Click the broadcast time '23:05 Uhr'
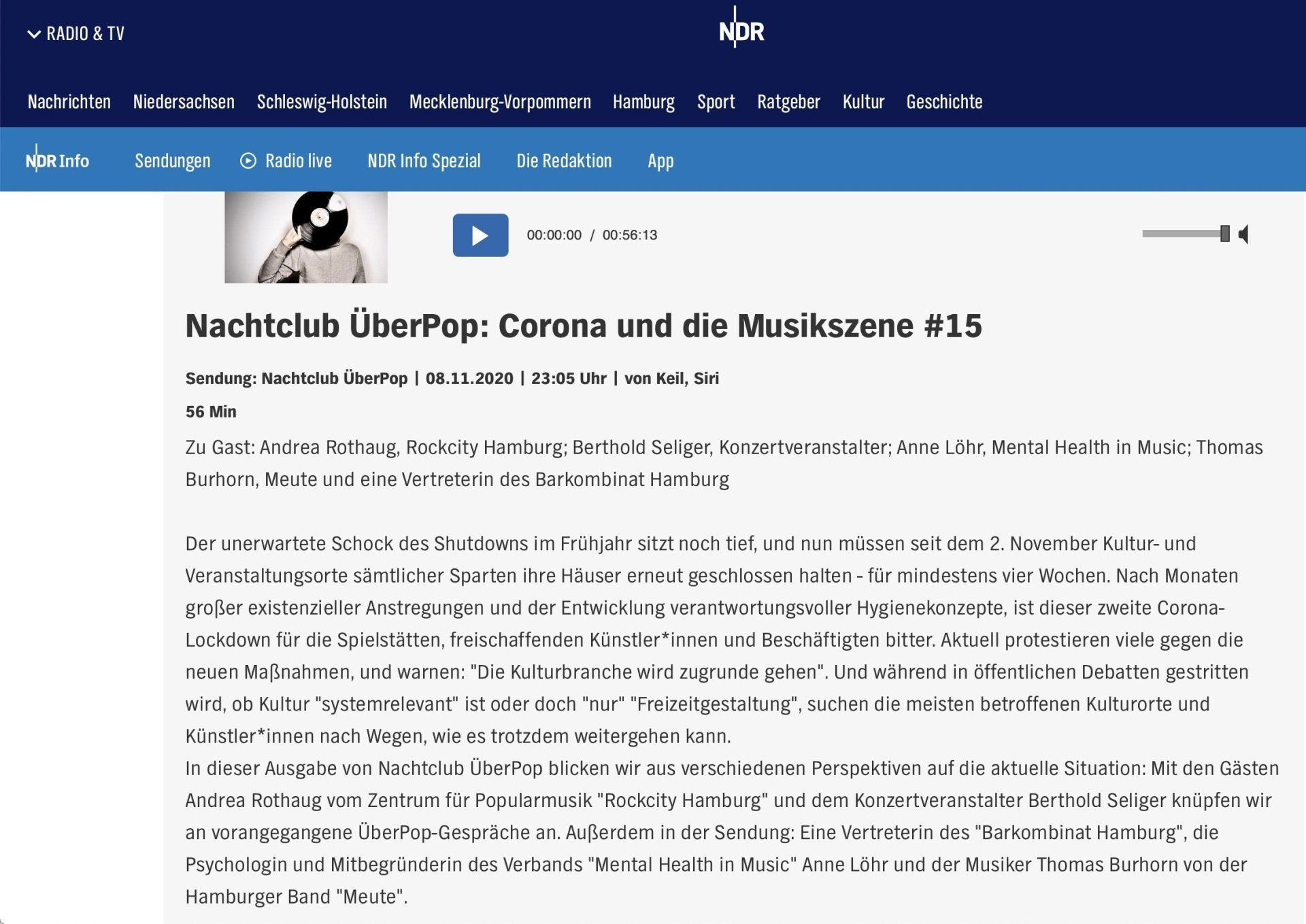The height and width of the screenshot is (924, 1306). (x=569, y=378)
